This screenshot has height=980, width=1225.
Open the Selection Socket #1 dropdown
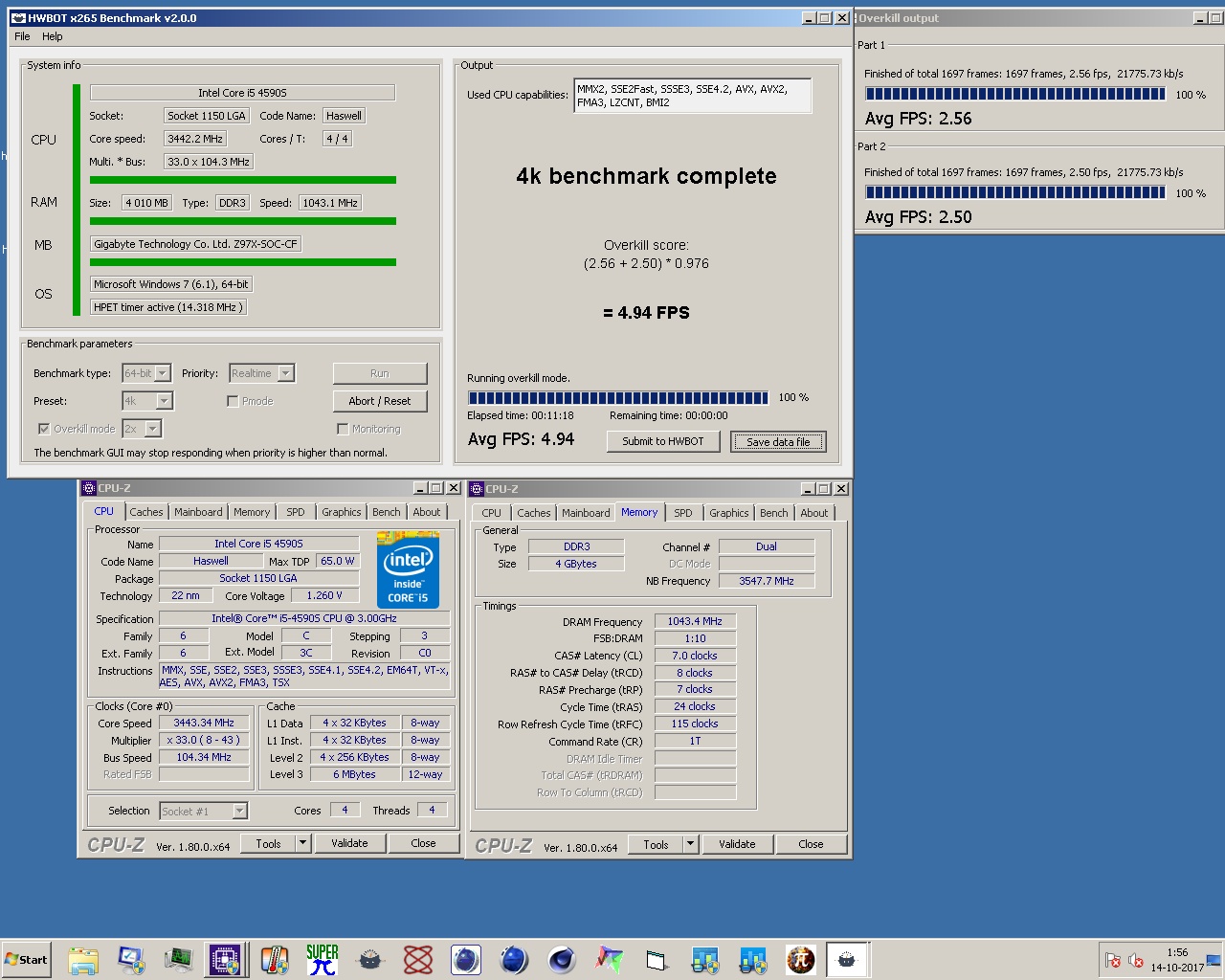[x=239, y=812]
